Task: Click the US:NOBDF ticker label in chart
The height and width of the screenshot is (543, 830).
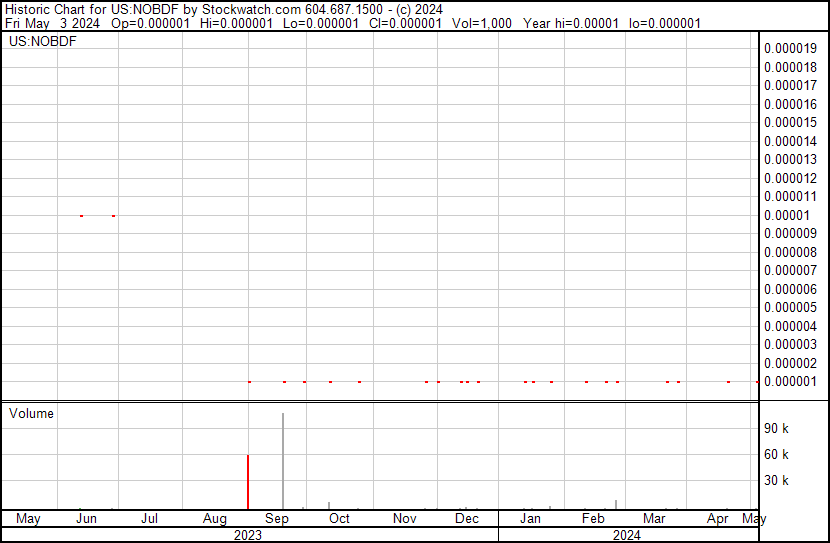Action: [x=42, y=41]
